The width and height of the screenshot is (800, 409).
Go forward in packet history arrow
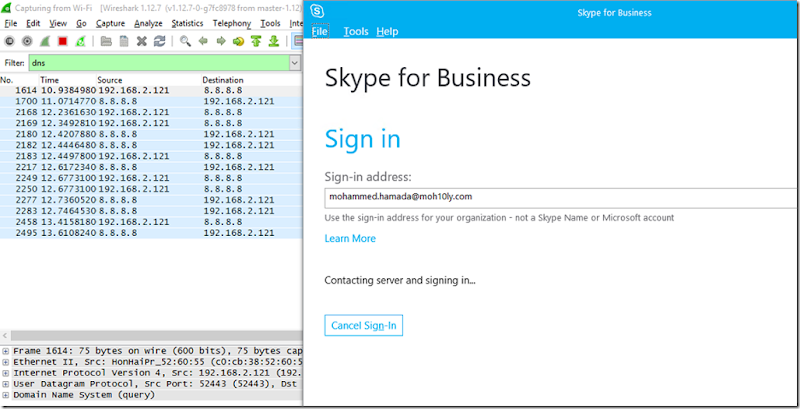pyautogui.click(x=221, y=41)
